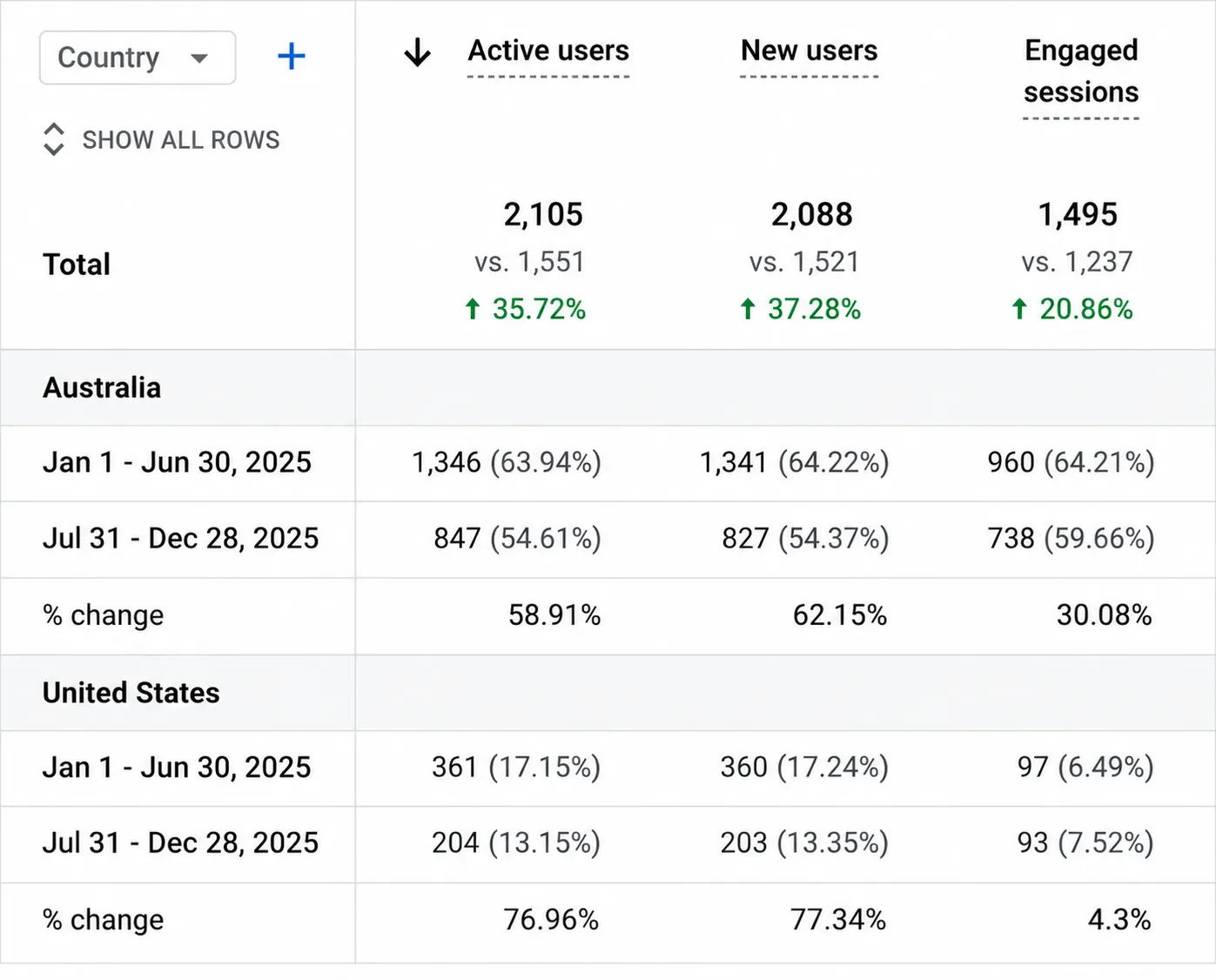Screen dimensions: 1216x980
Task: Click the Show All Rows expand-collapse chevrons
Action: (x=53, y=139)
